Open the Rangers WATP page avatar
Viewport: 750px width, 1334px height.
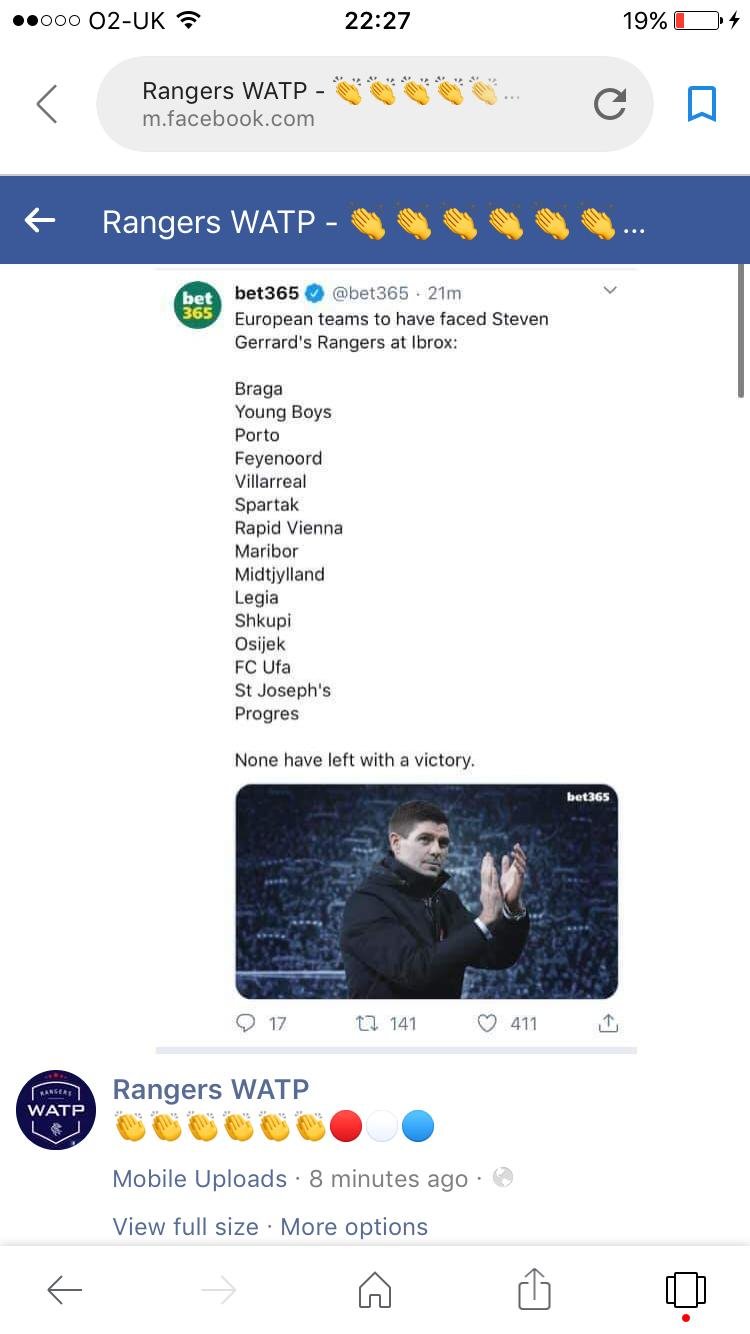point(56,1109)
